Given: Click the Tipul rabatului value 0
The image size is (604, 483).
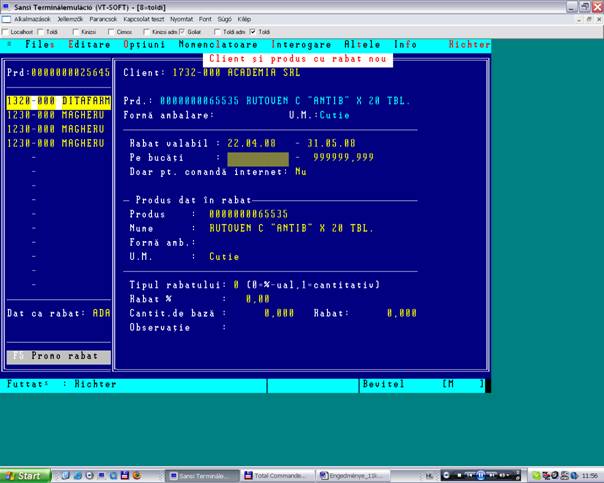Looking at the screenshot, I should 236,285.
